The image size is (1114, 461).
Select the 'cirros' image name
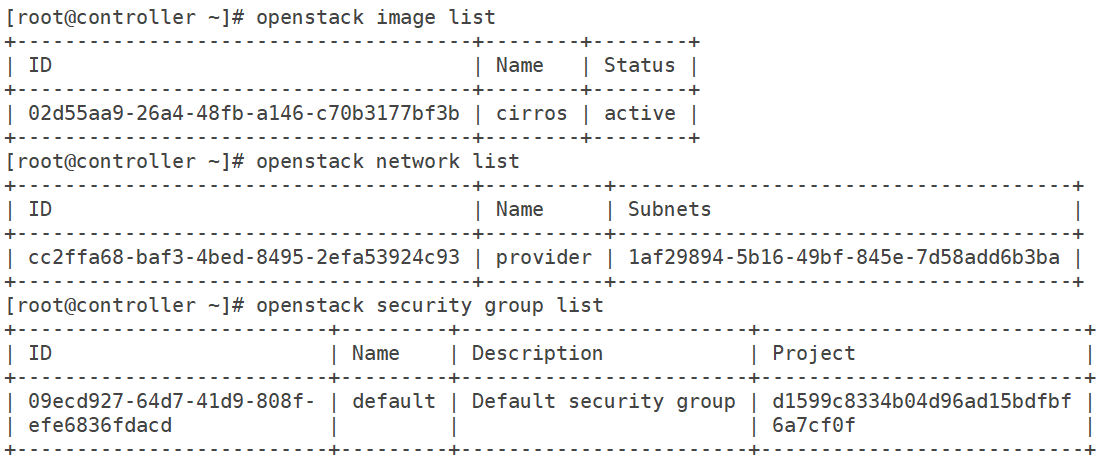click(x=531, y=114)
